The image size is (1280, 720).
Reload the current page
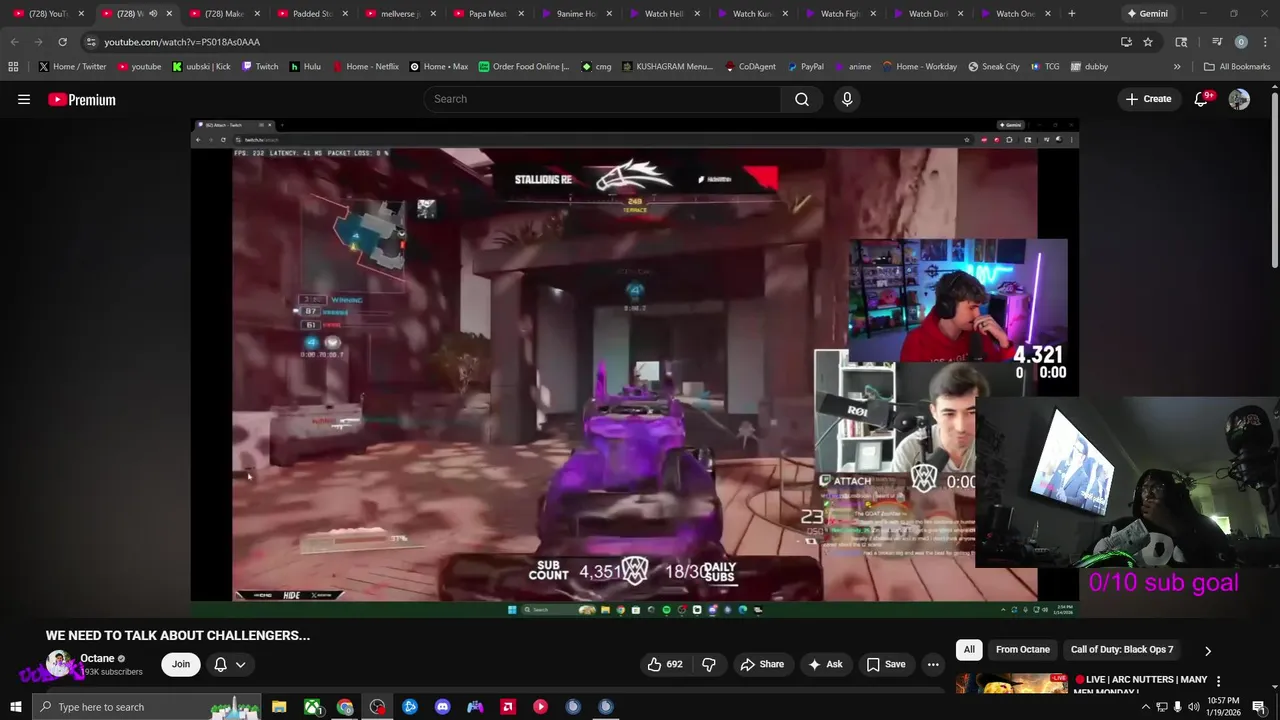[x=62, y=42]
